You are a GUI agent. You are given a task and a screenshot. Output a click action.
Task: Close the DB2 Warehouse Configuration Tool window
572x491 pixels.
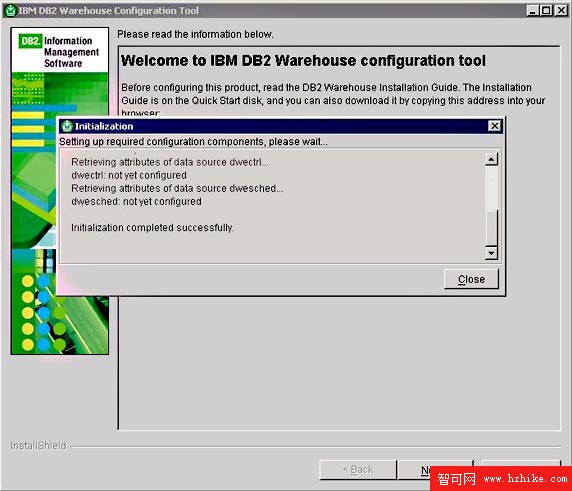pyautogui.click(x=561, y=11)
